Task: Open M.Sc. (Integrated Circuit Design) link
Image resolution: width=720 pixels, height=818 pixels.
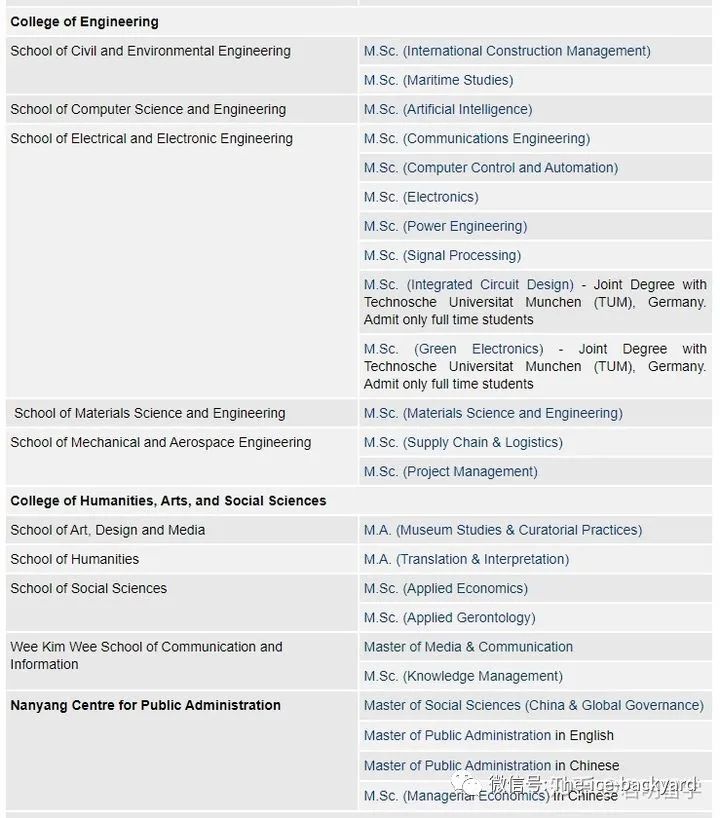Action: click(x=469, y=285)
